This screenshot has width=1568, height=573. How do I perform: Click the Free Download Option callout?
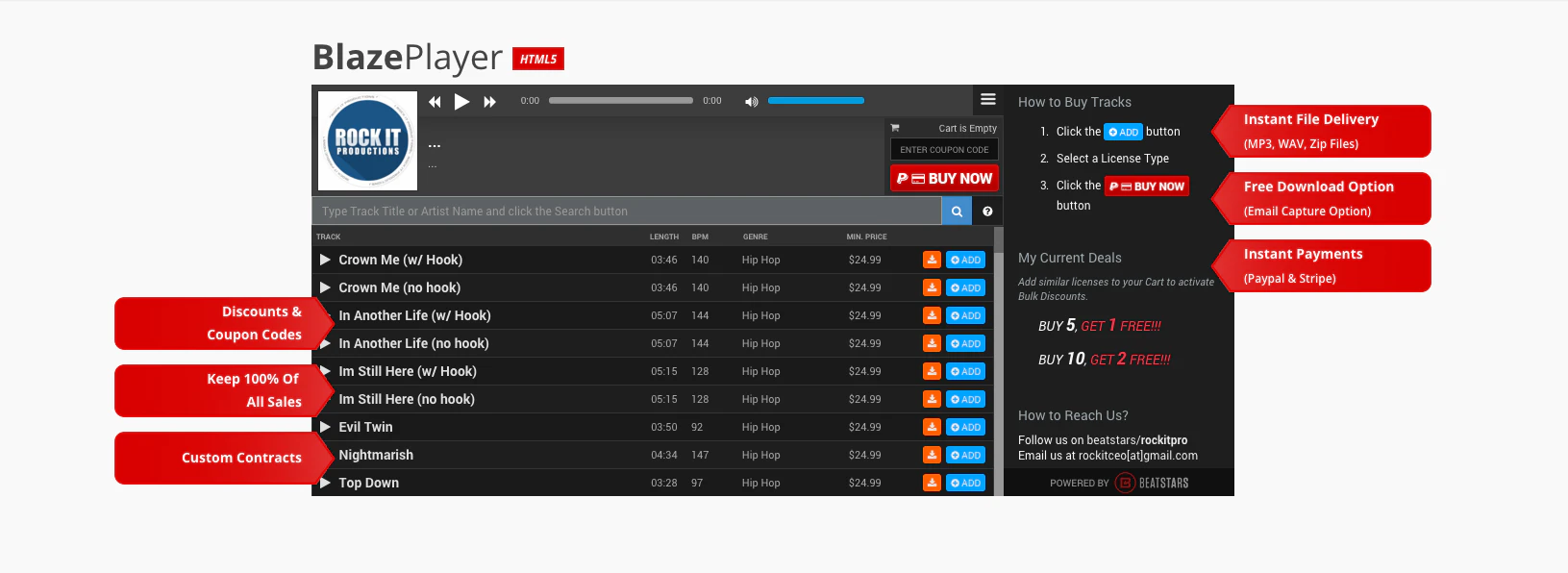click(1322, 199)
